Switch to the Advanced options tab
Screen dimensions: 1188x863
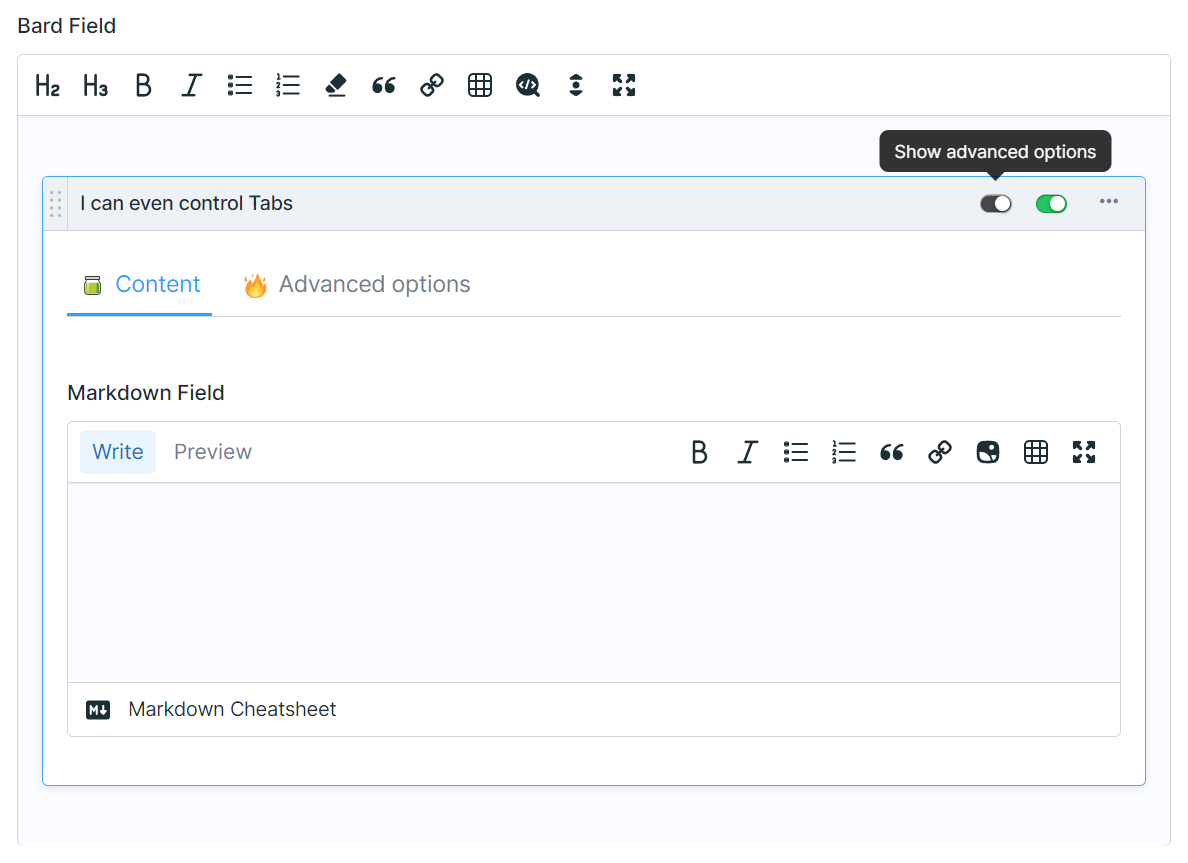(x=374, y=284)
